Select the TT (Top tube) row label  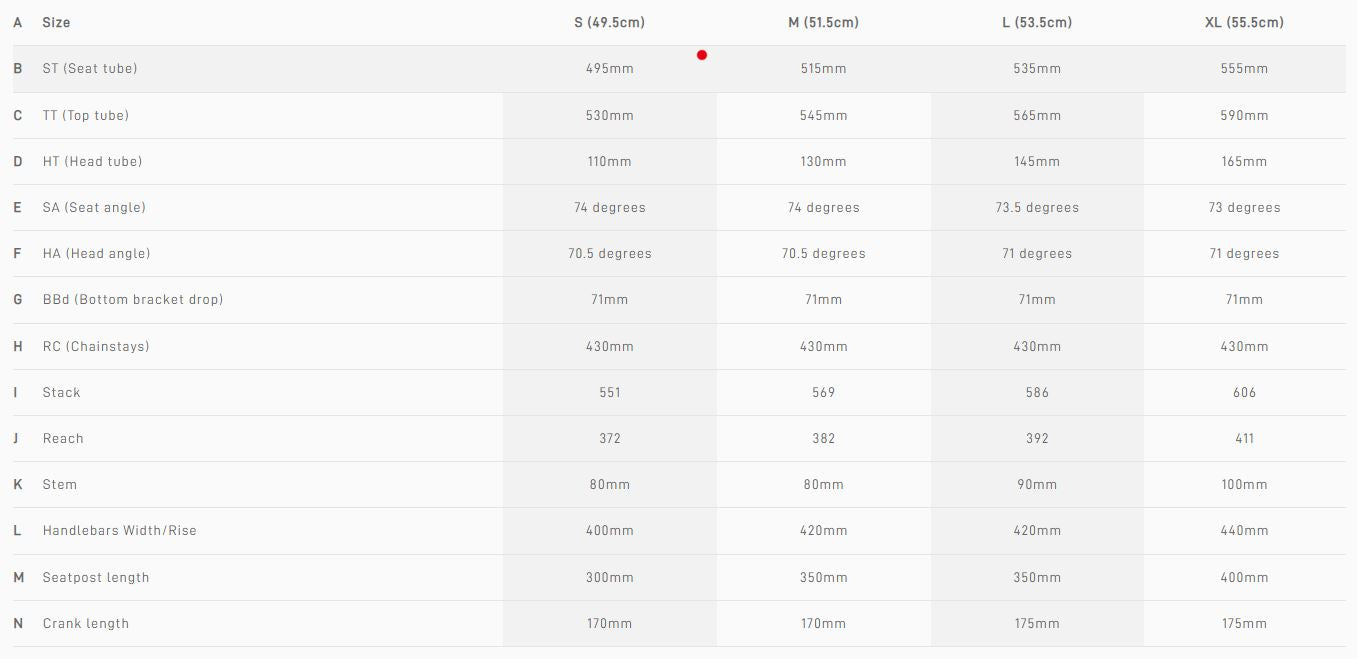click(x=86, y=115)
